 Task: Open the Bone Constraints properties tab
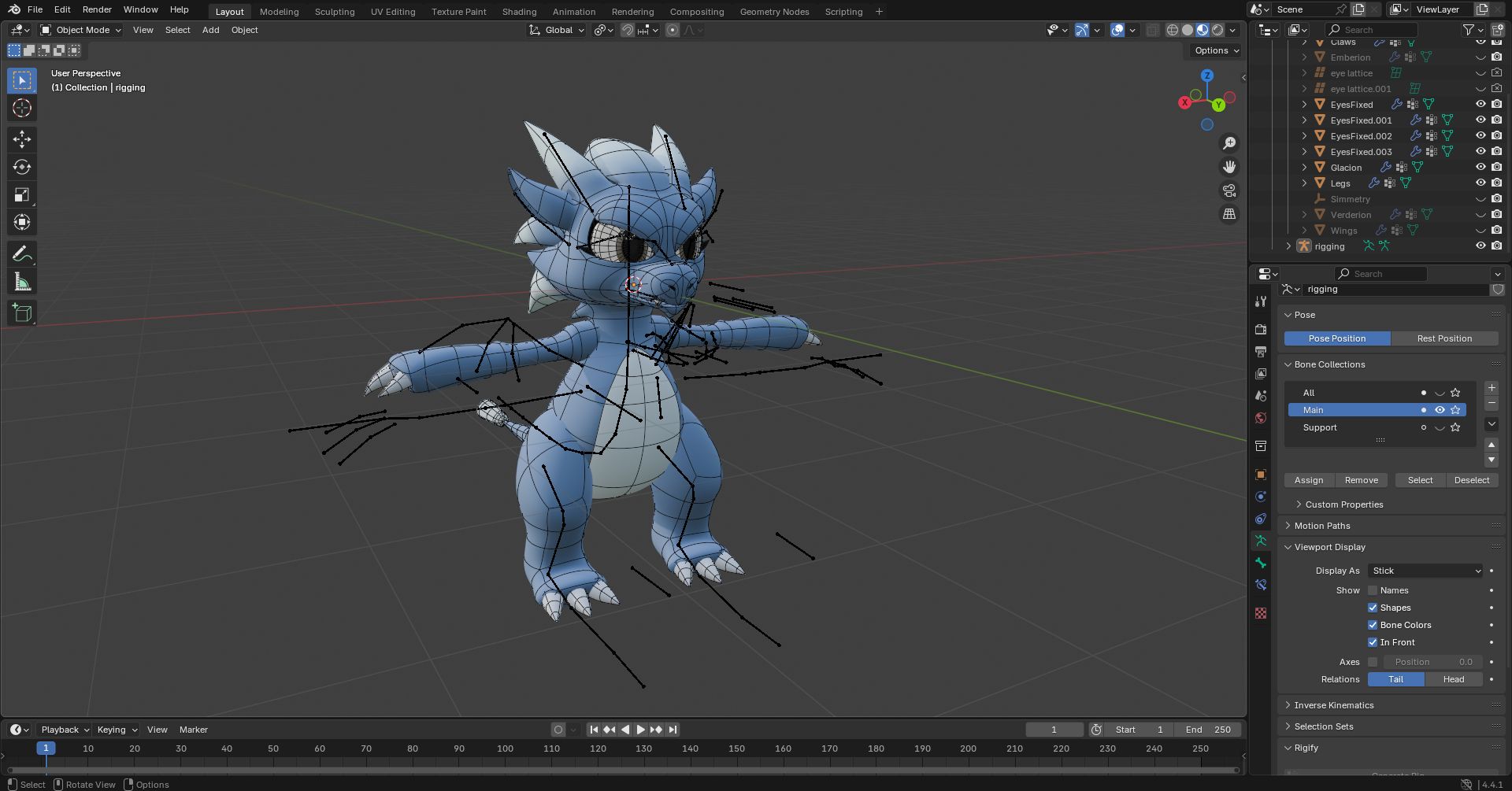[1261, 585]
